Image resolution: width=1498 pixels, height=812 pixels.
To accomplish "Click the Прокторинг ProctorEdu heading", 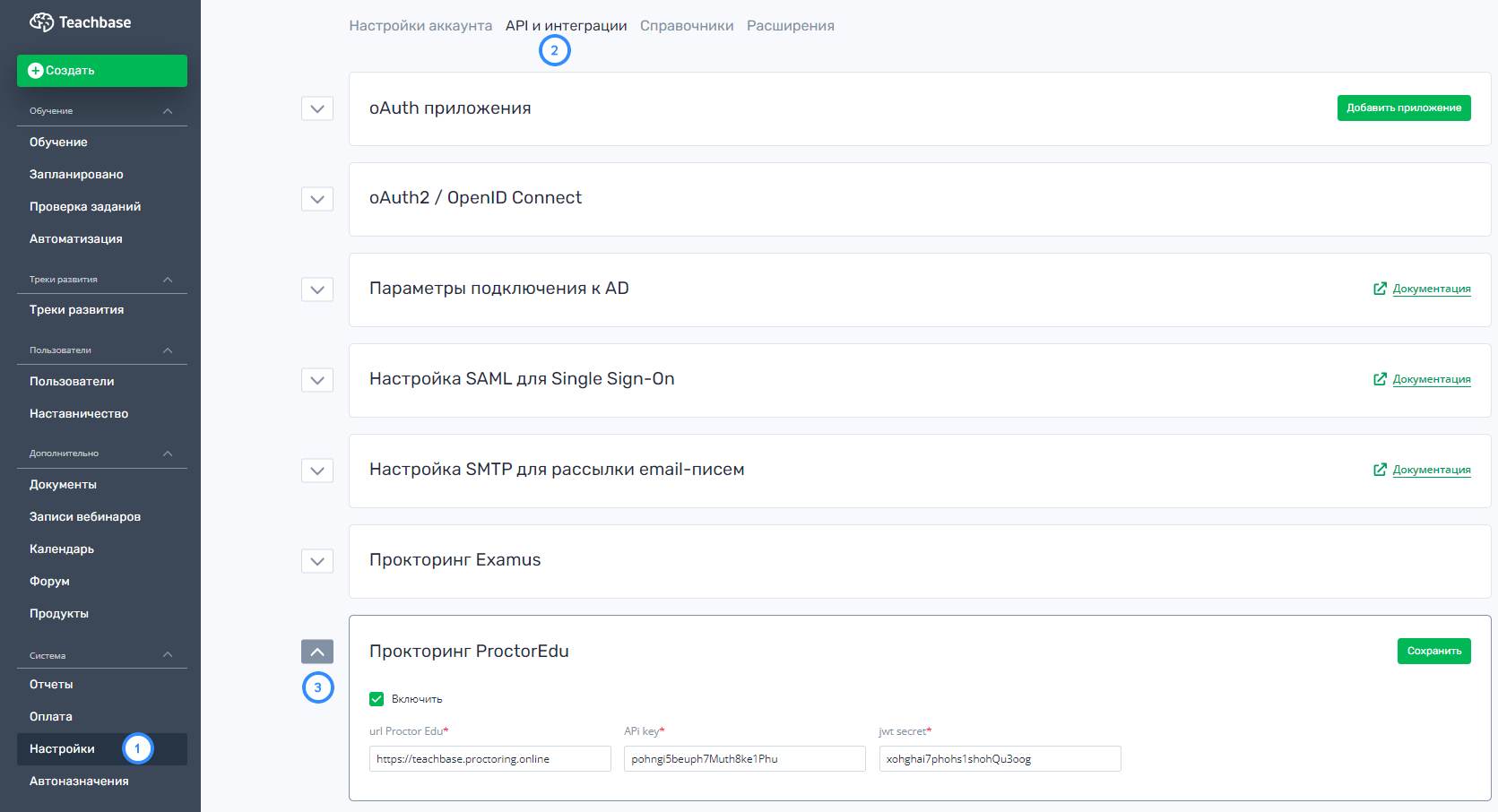I will (469, 652).
